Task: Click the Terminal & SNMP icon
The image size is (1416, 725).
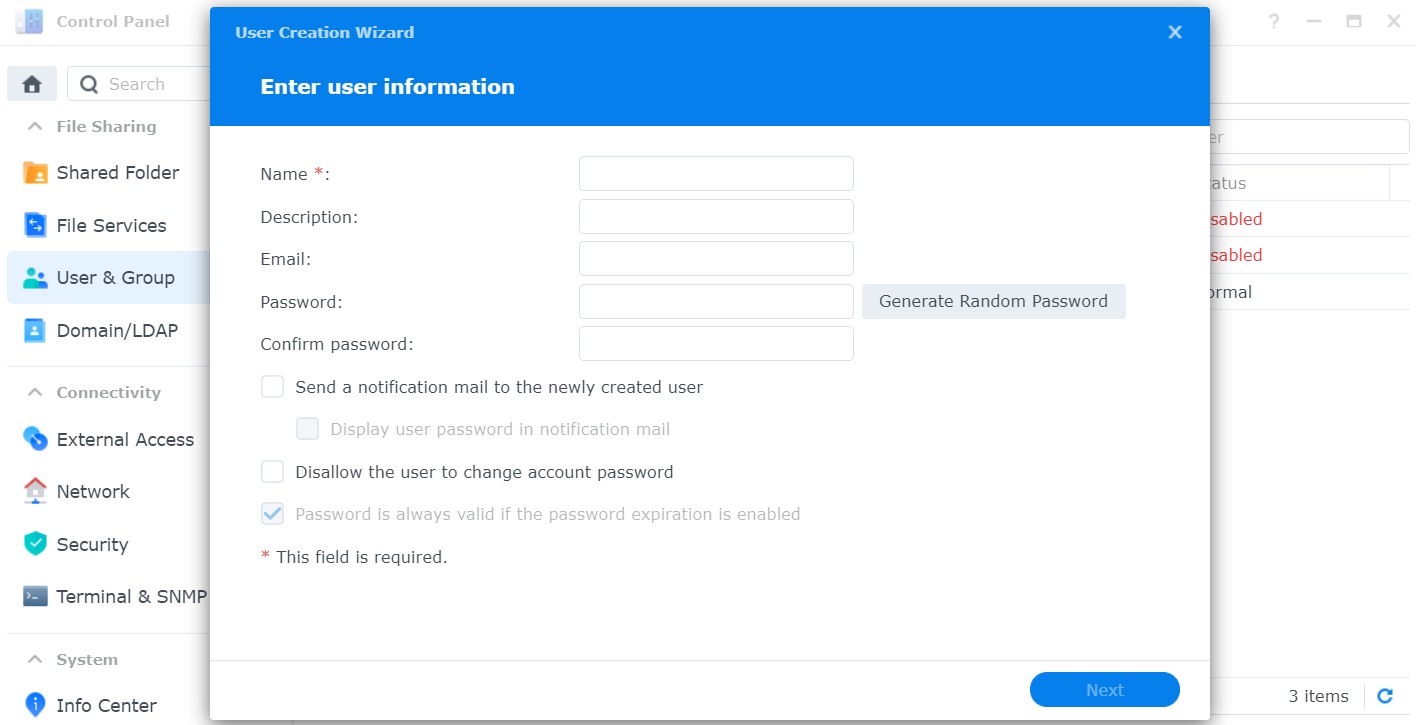Action: pos(35,596)
